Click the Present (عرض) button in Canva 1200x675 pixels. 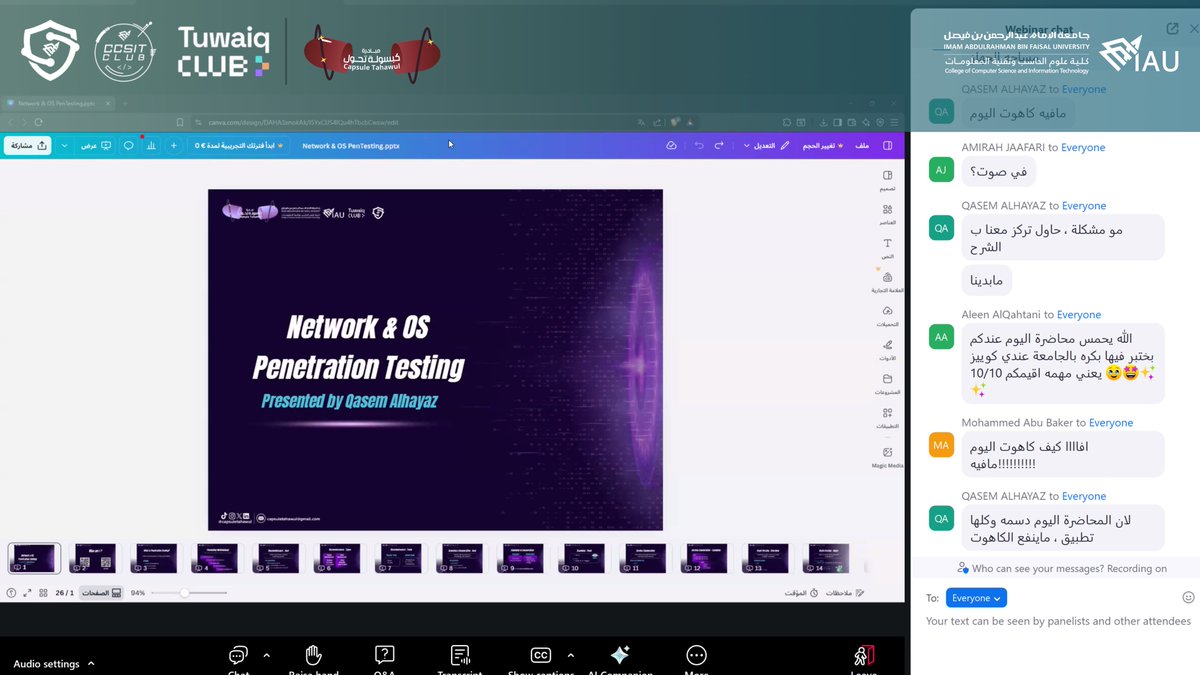(96, 146)
